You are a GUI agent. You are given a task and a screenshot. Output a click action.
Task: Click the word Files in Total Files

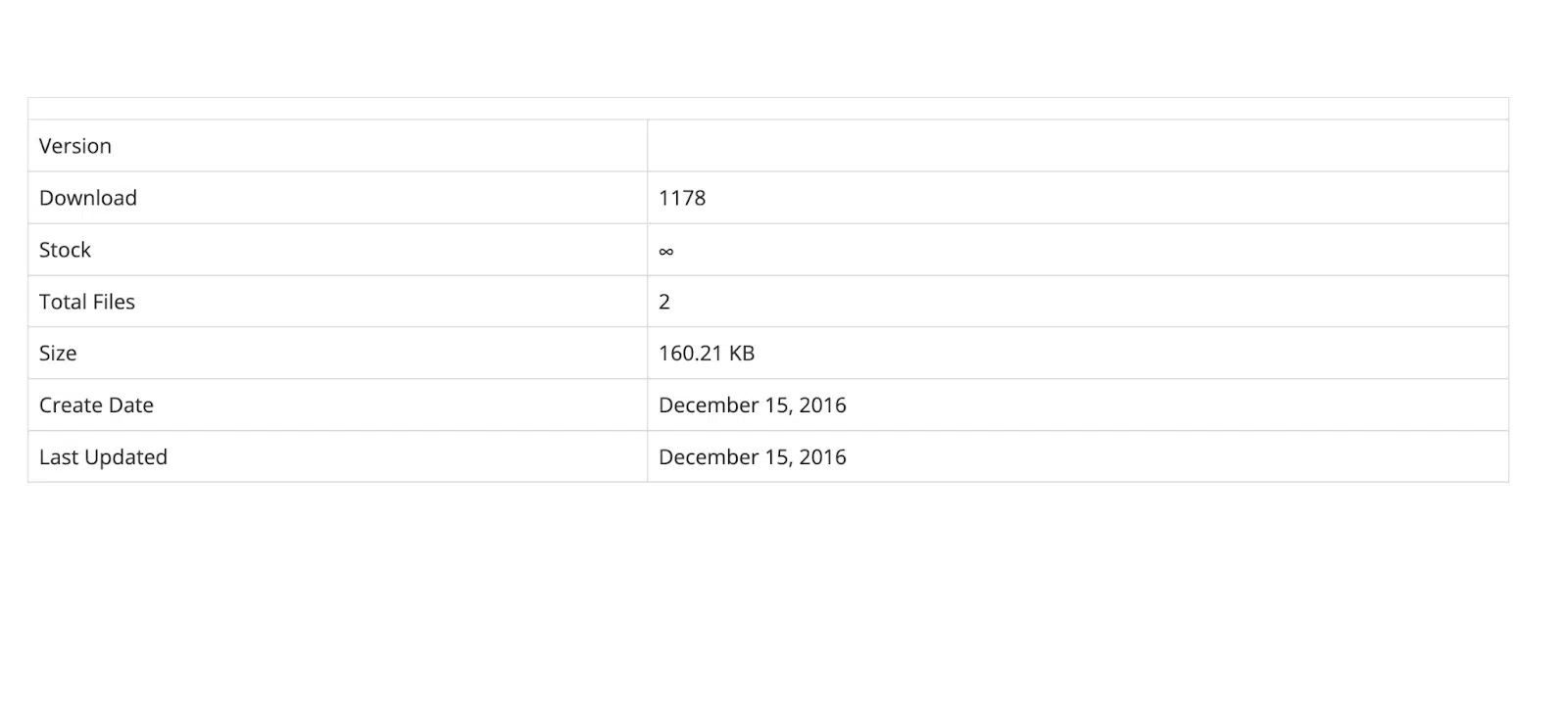(113, 302)
